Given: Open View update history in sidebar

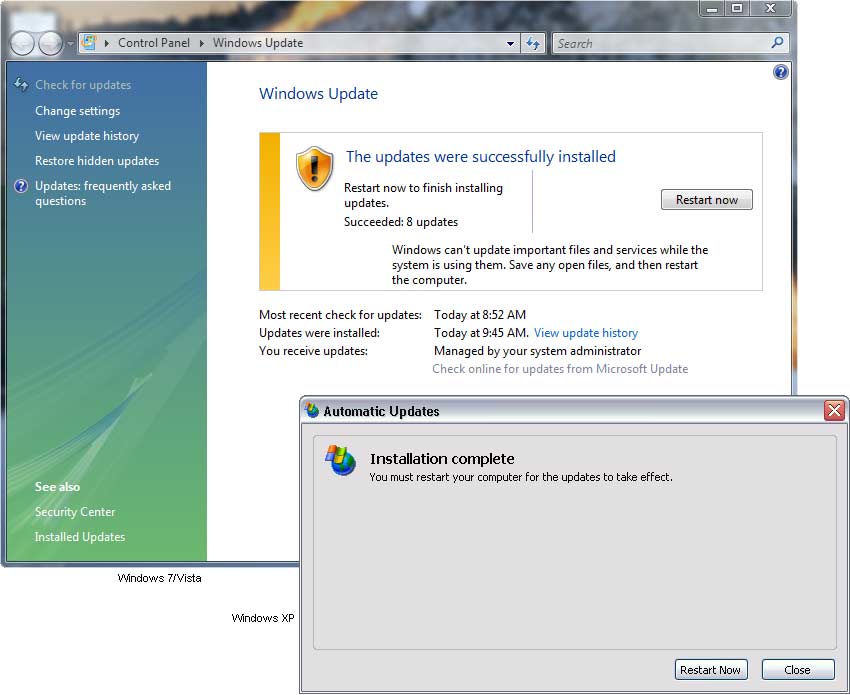Looking at the screenshot, I should pos(87,136).
